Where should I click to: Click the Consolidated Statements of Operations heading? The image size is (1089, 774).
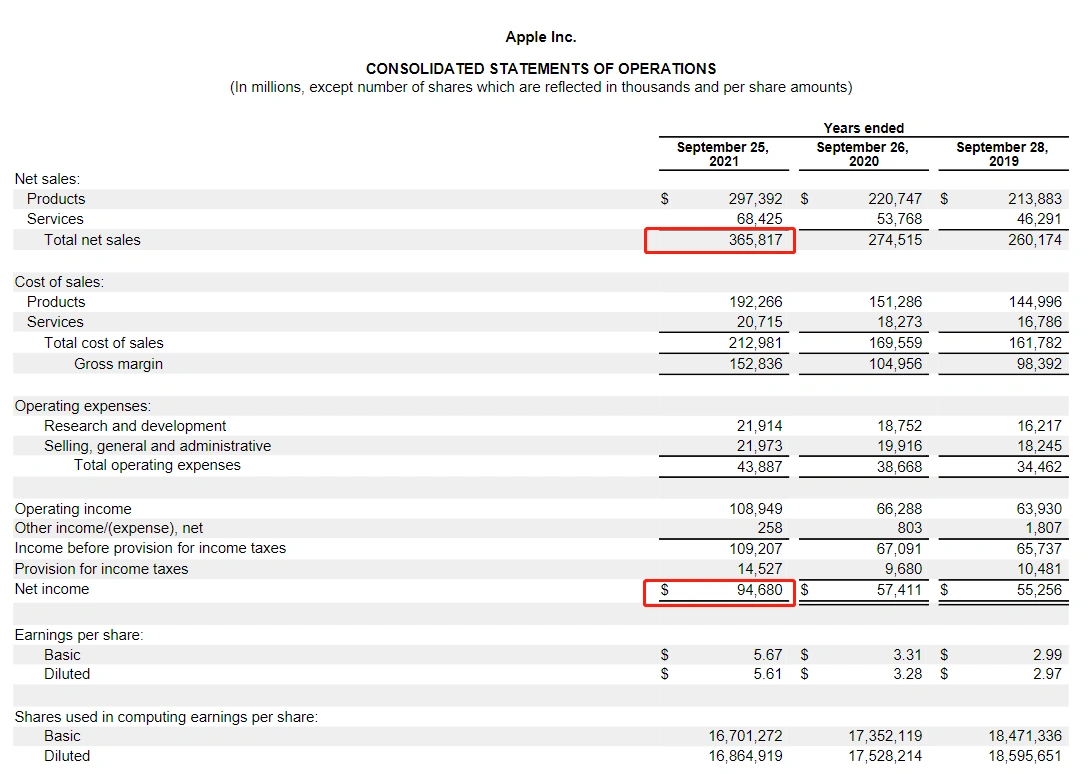(x=541, y=69)
